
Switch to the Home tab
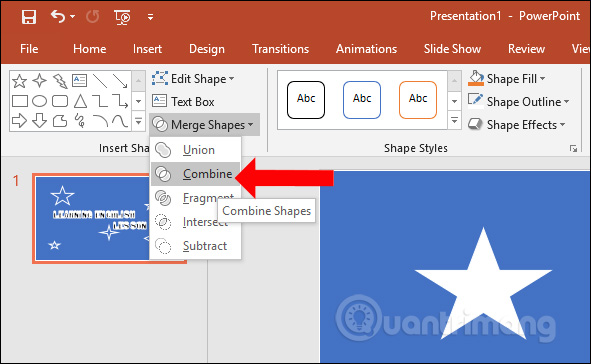[90, 49]
